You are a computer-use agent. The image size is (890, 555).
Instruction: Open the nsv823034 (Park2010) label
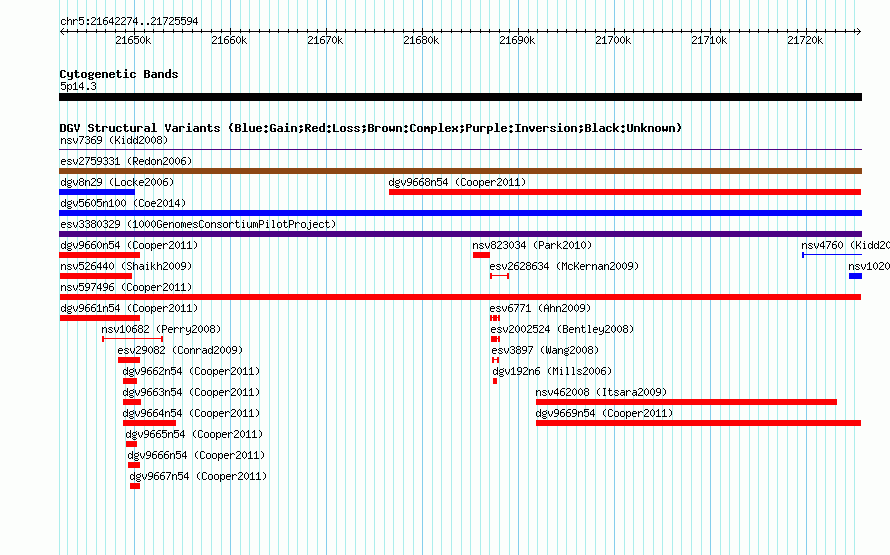point(532,245)
